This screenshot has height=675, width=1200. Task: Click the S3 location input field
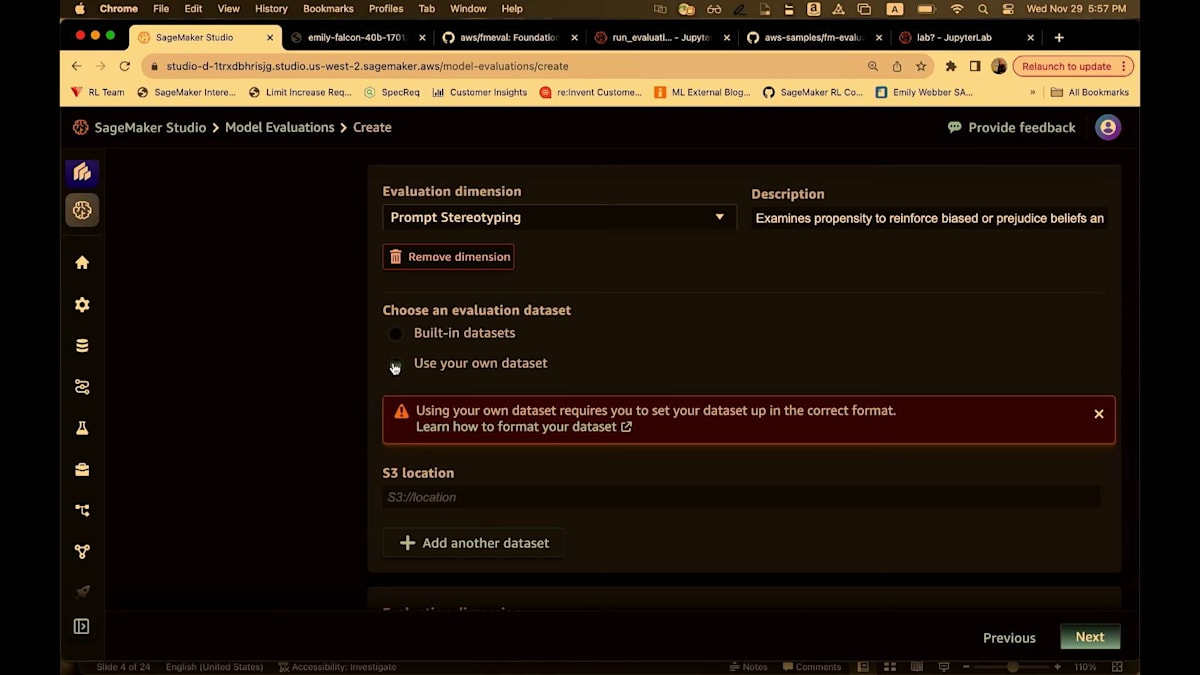[x=741, y=497]
